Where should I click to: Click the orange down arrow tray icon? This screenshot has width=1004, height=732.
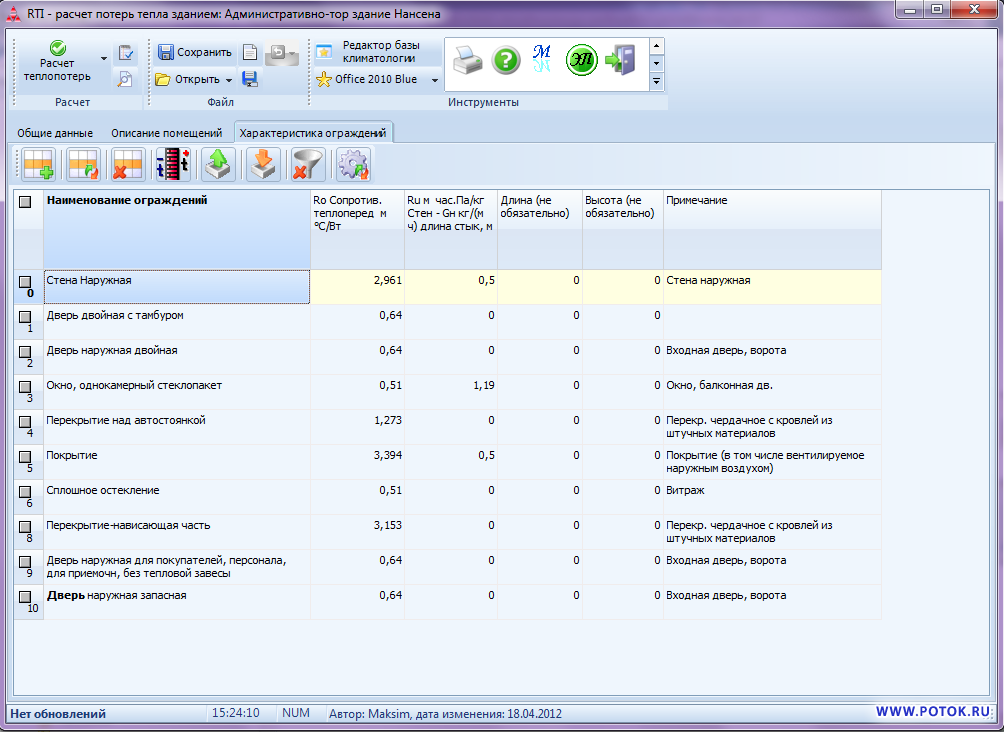[263, 164]
